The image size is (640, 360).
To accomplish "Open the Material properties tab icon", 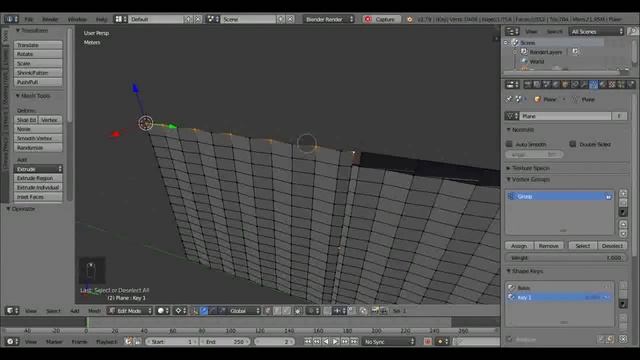I will tap(603, 84).
